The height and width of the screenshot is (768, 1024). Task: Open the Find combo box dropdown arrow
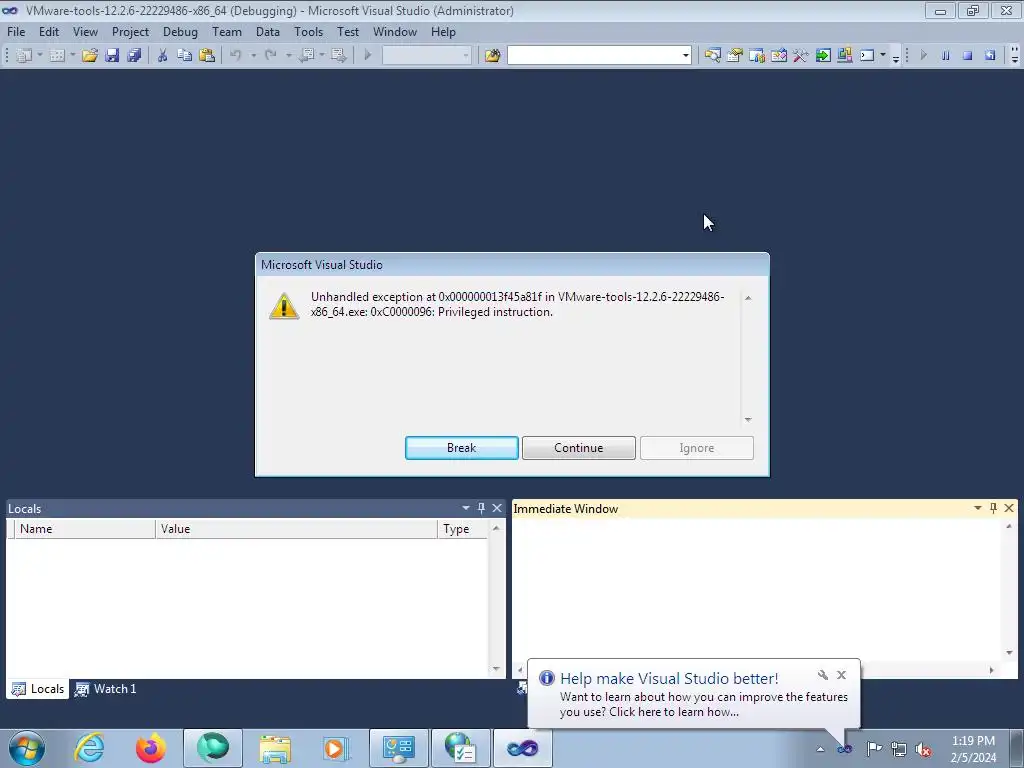pyautogui.click(x=685, y=56)
